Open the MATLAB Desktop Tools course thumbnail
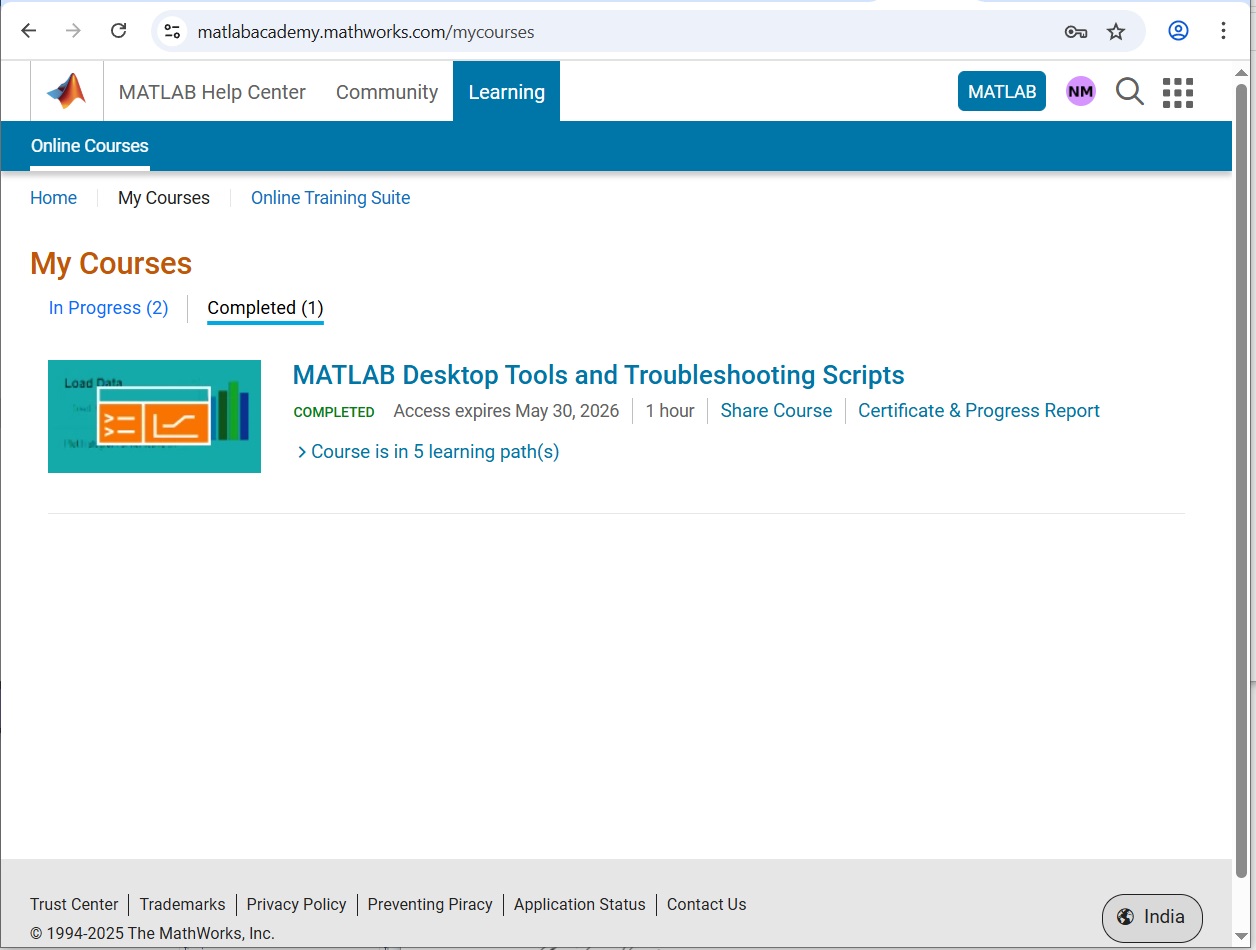The image size is (1256, 950). pyautogui.click(x=154, y=416)
